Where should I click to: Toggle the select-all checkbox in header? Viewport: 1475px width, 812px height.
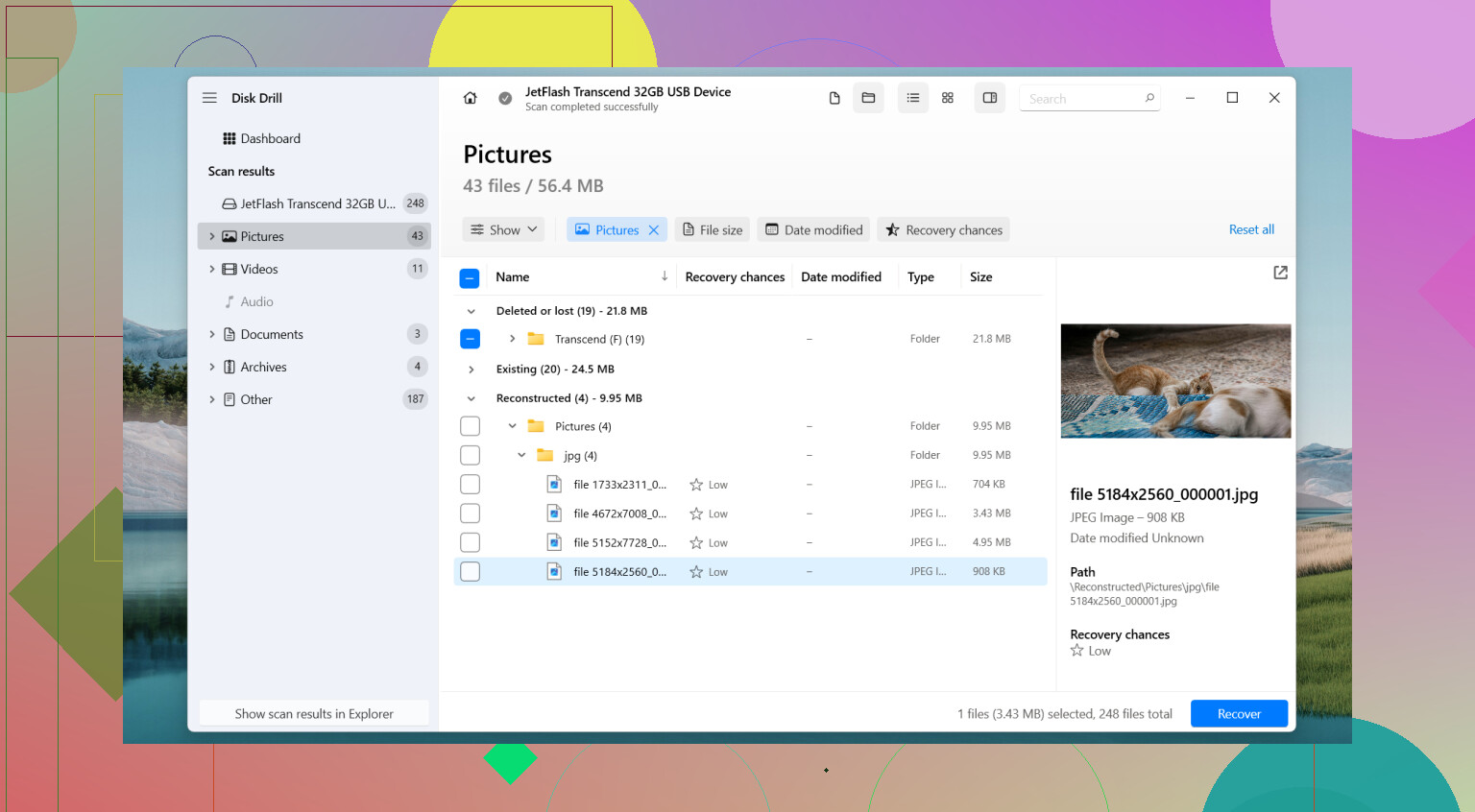tap(470, 278)
